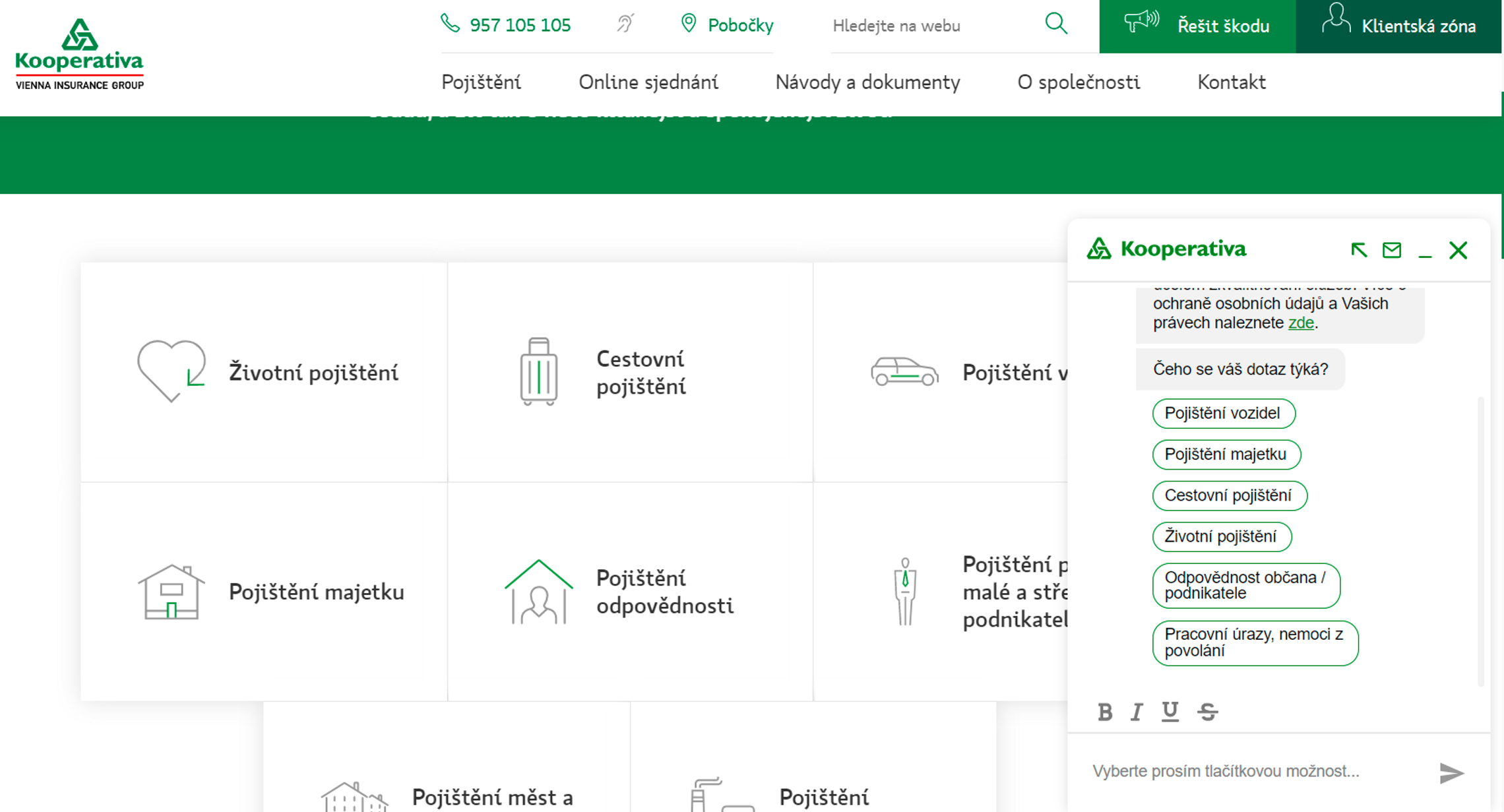
Task: Click the Kooperativa logo in the header
Action: click(79, 54)
